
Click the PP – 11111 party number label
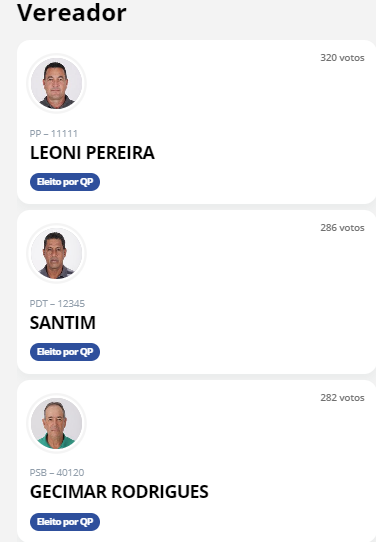pos(54,133)
